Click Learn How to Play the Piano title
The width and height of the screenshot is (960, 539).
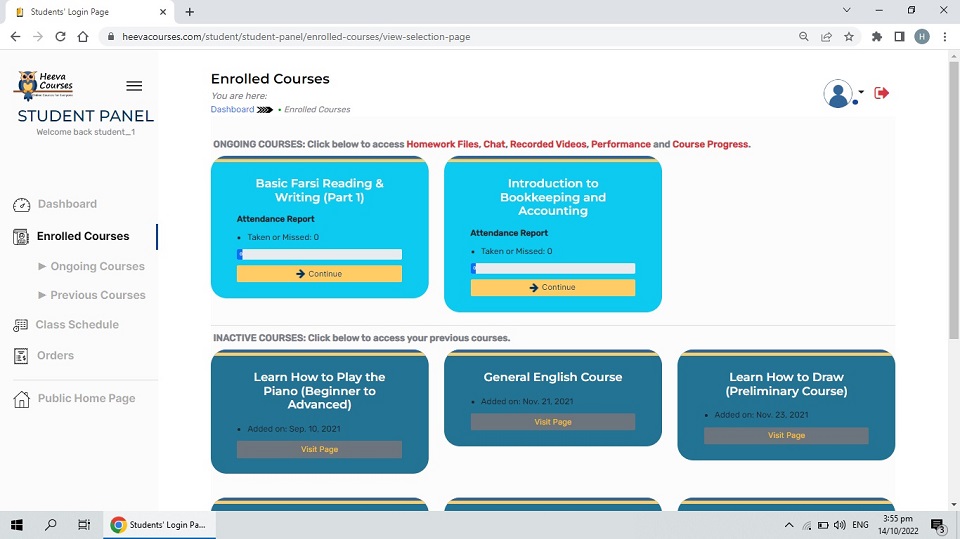coord(320,391)
